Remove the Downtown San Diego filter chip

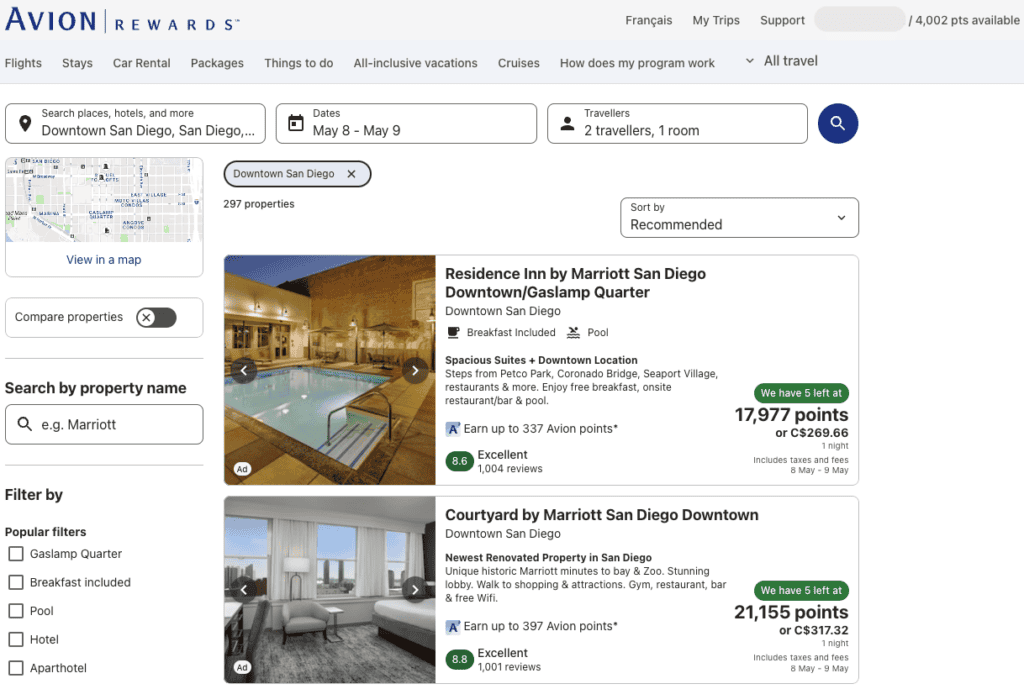tap(352, 173)
